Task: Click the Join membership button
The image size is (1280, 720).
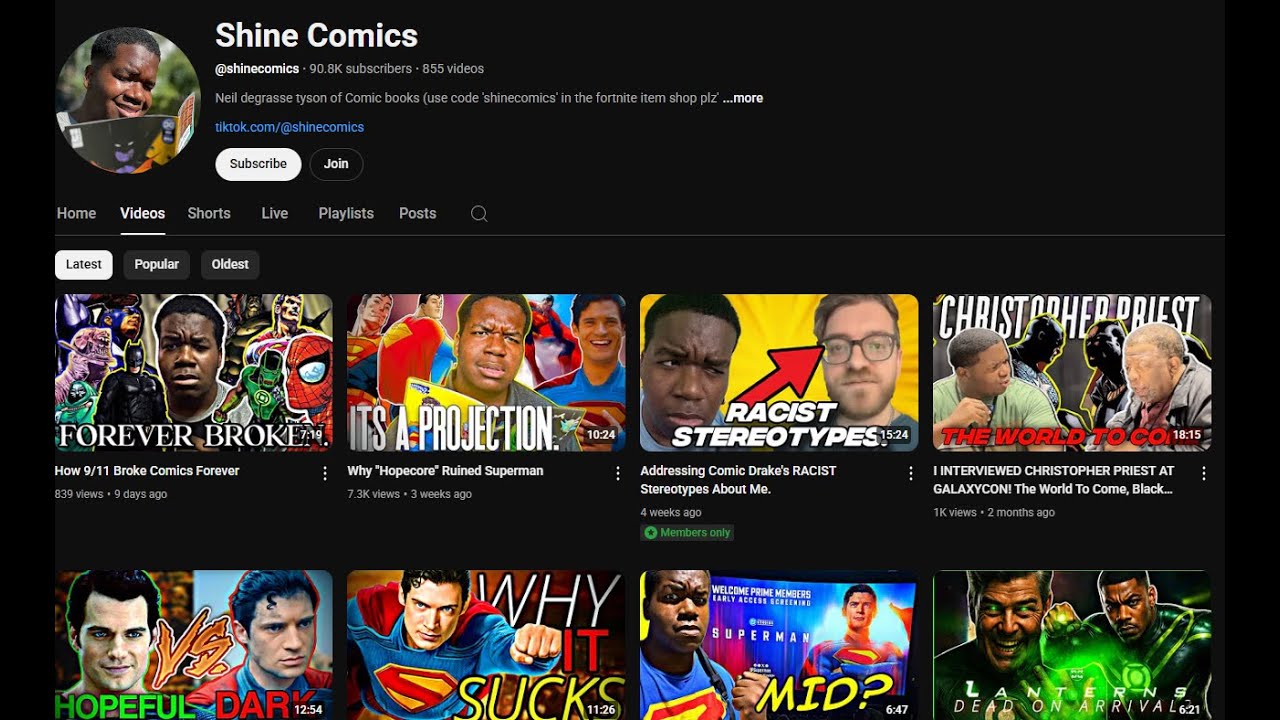Action: (336, 164)
